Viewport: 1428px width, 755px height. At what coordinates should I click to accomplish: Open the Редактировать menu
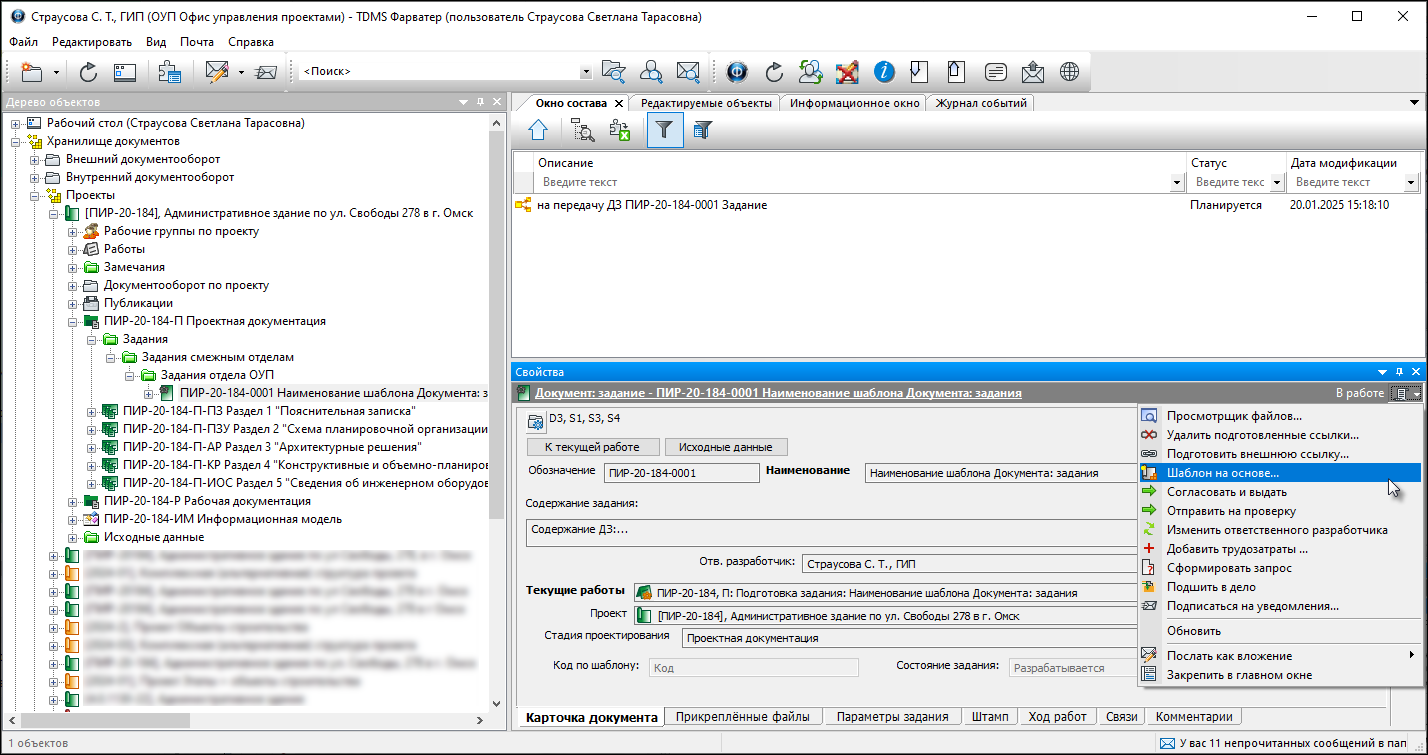click(x=92, y=42)
